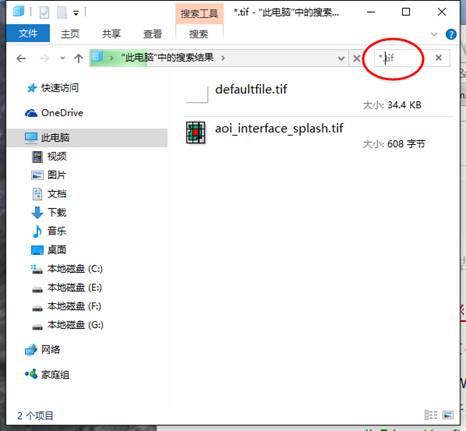Screen dimensions: 466x431
Task: Expand the ribbon with the chevron
Action: (434, 34)
